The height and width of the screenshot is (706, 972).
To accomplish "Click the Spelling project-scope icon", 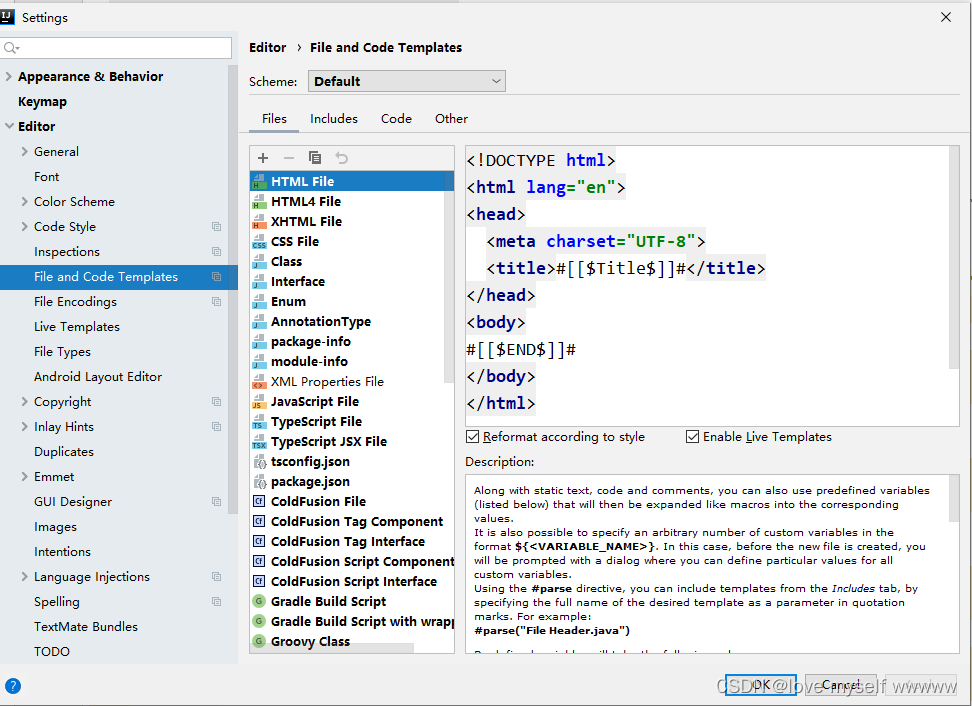I will tap(216, 601).
